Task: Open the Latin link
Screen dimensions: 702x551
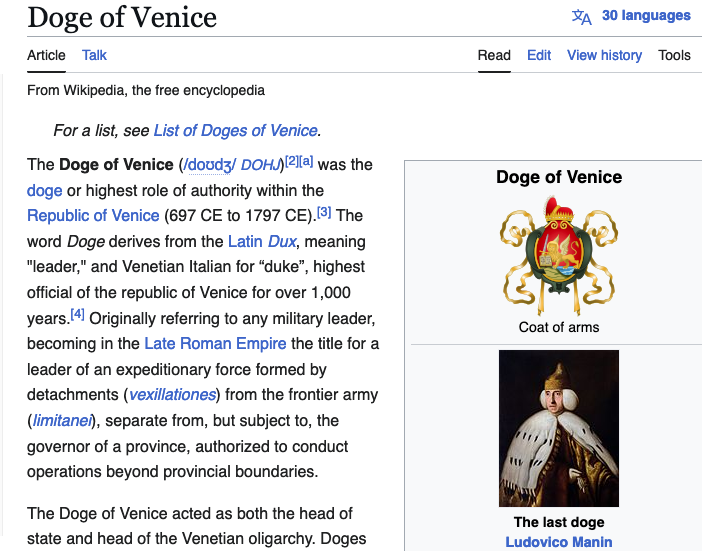Action: tap(245, 241)
